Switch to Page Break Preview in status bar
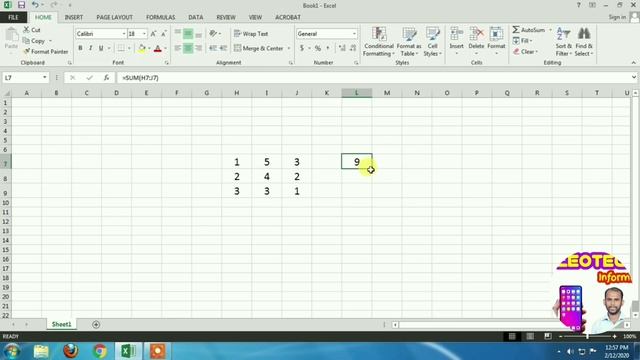 pyautogui.click(x=548, y=336)
